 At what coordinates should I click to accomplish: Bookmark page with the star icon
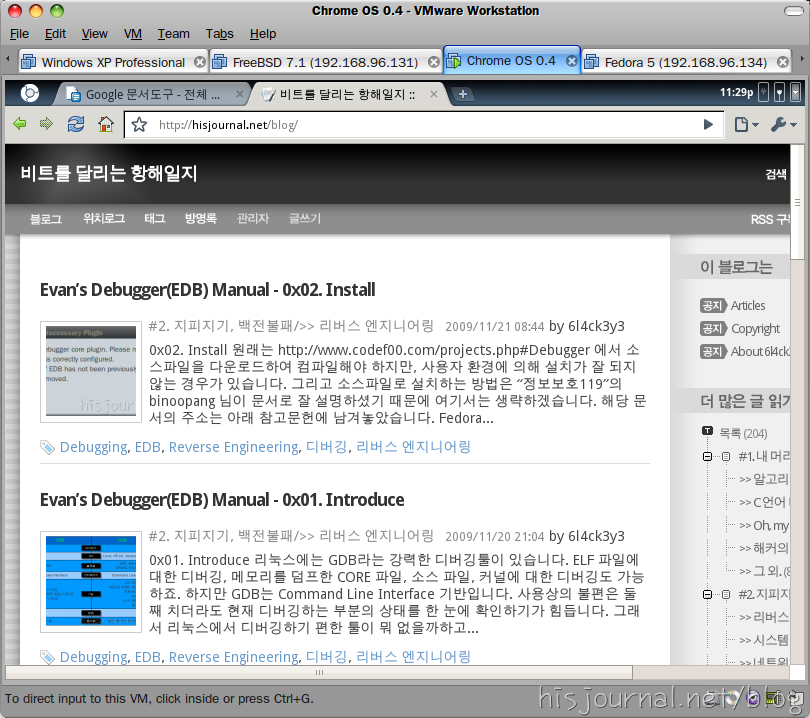click(x=139, y=124)
